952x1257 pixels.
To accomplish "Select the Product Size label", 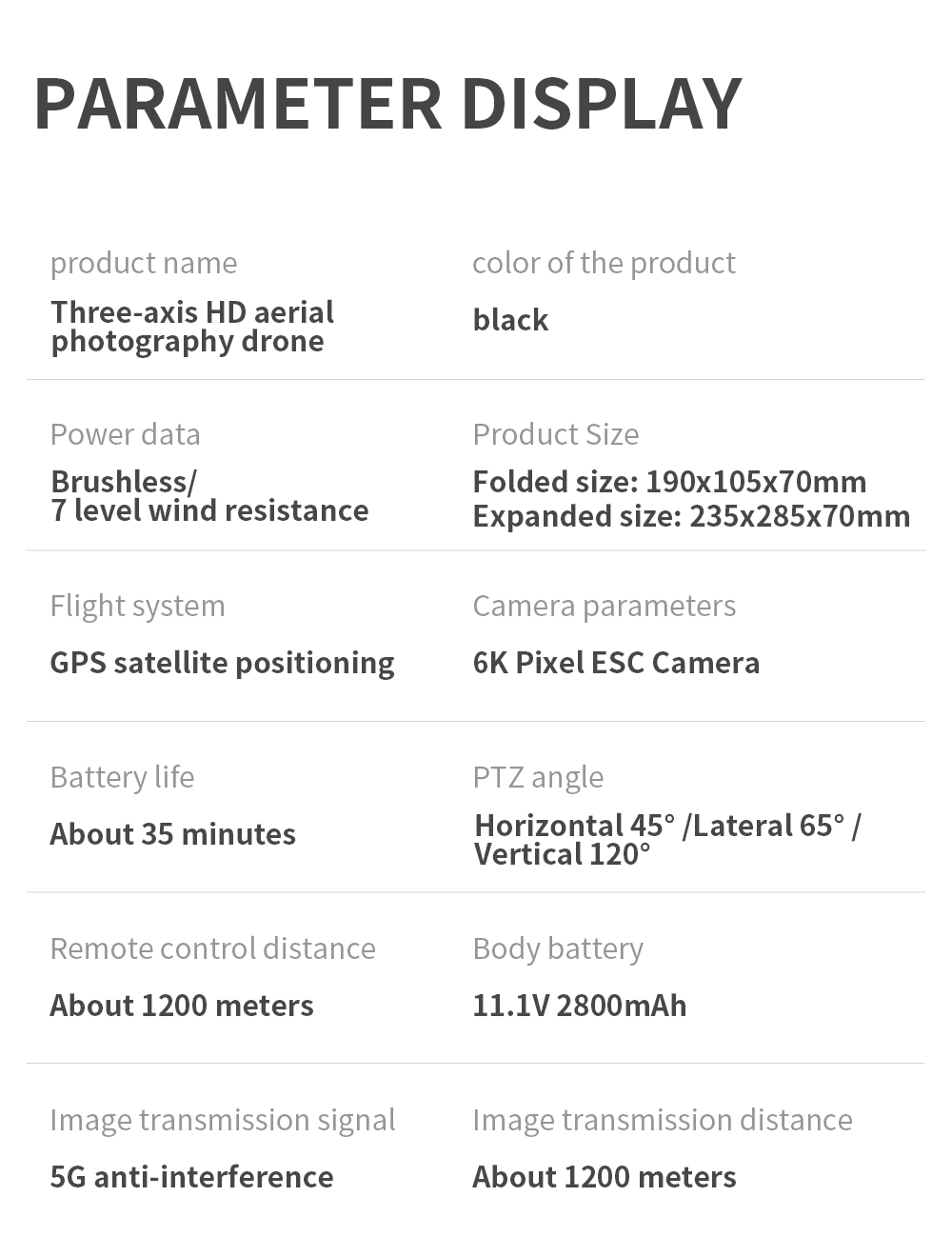I will (556, 434).
